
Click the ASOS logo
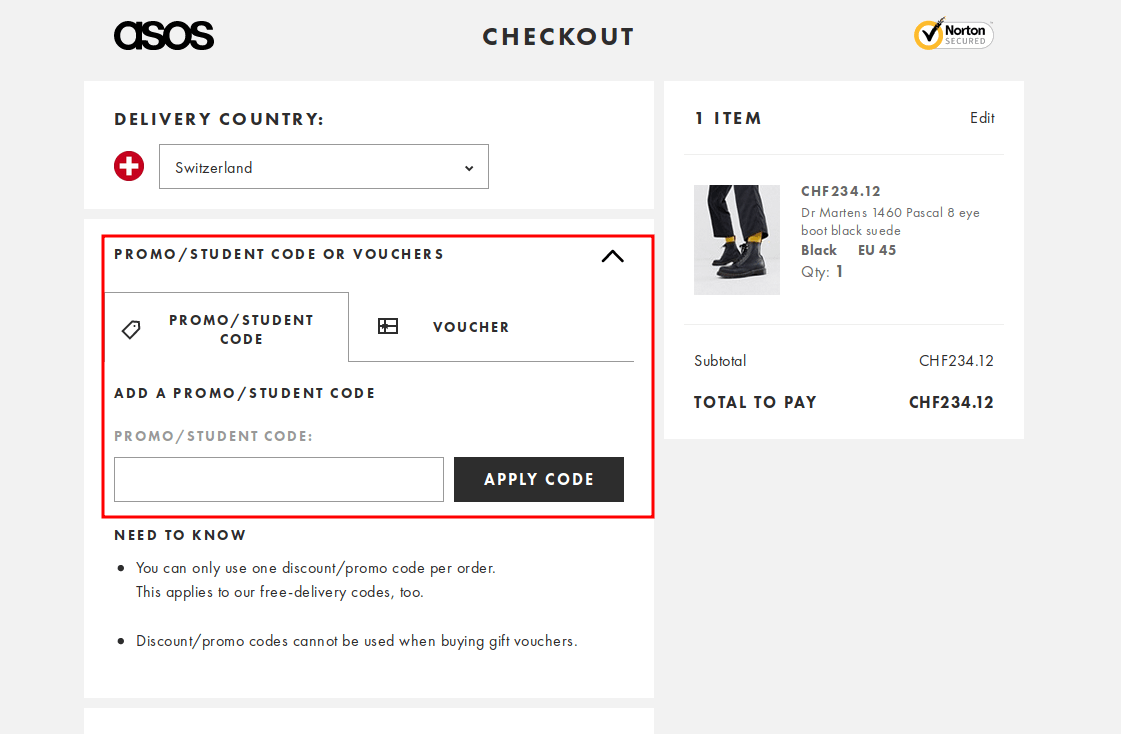pyautogui.click(x=163, y=35)
